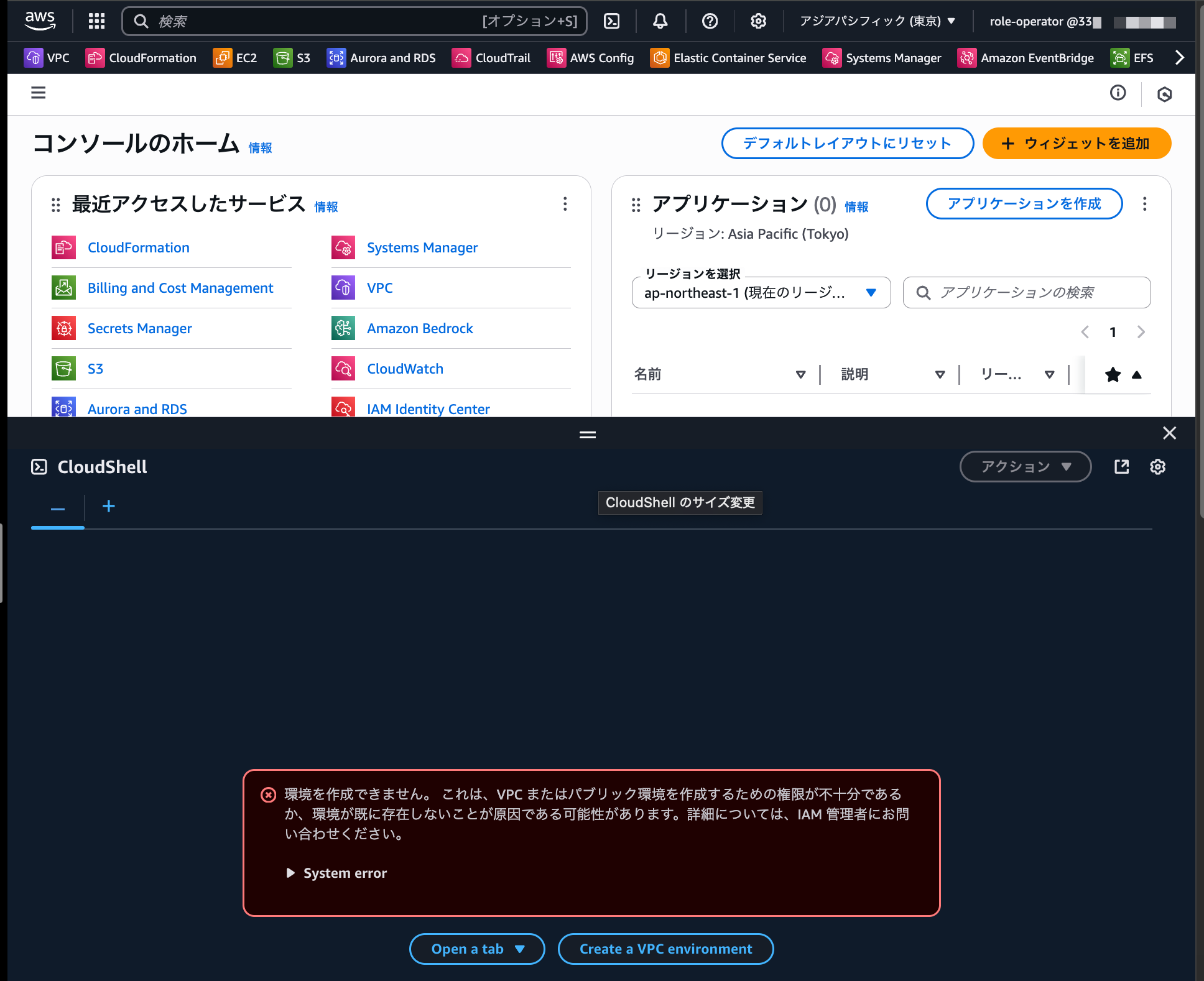Click the info circle icon top right
Image resolution: width=1204 pixels, height=981 pixels.
pos(1118,93)
